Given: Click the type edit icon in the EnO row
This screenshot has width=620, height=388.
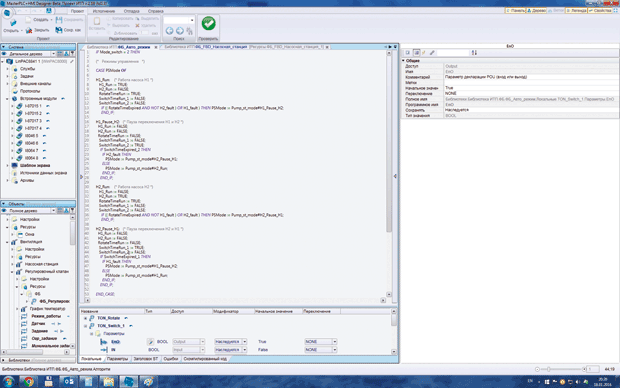Looking at the screenshot, I should click(150, 342).
